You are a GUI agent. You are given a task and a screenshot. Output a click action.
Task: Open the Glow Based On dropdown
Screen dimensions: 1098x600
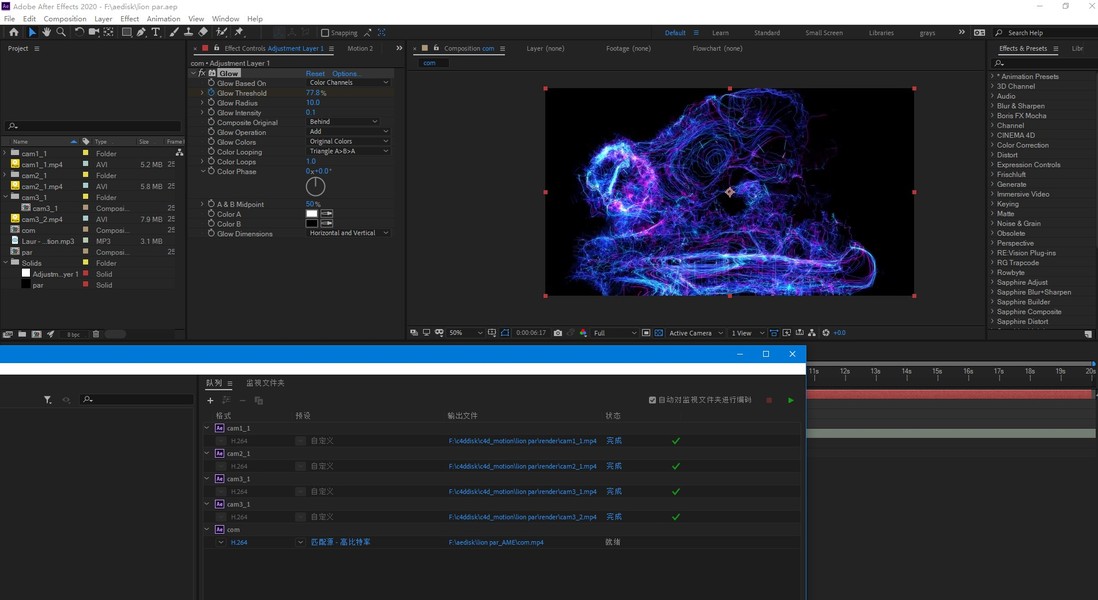(x=349, y=83)
